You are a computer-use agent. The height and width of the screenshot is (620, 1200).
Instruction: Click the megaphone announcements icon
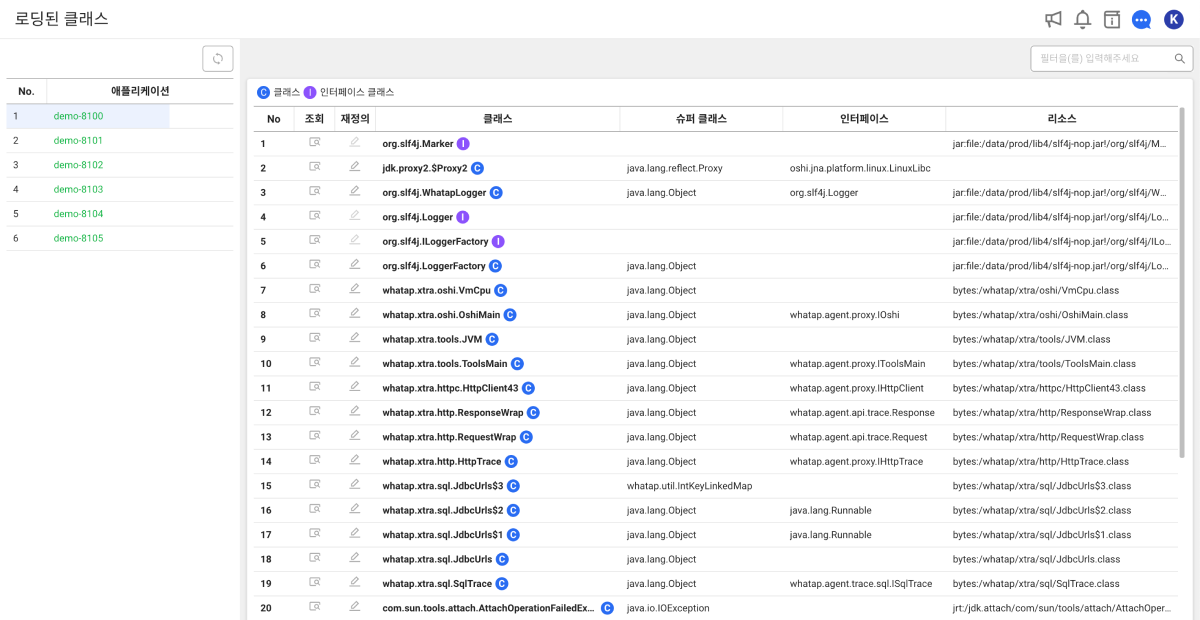[x=1053, y=19]
